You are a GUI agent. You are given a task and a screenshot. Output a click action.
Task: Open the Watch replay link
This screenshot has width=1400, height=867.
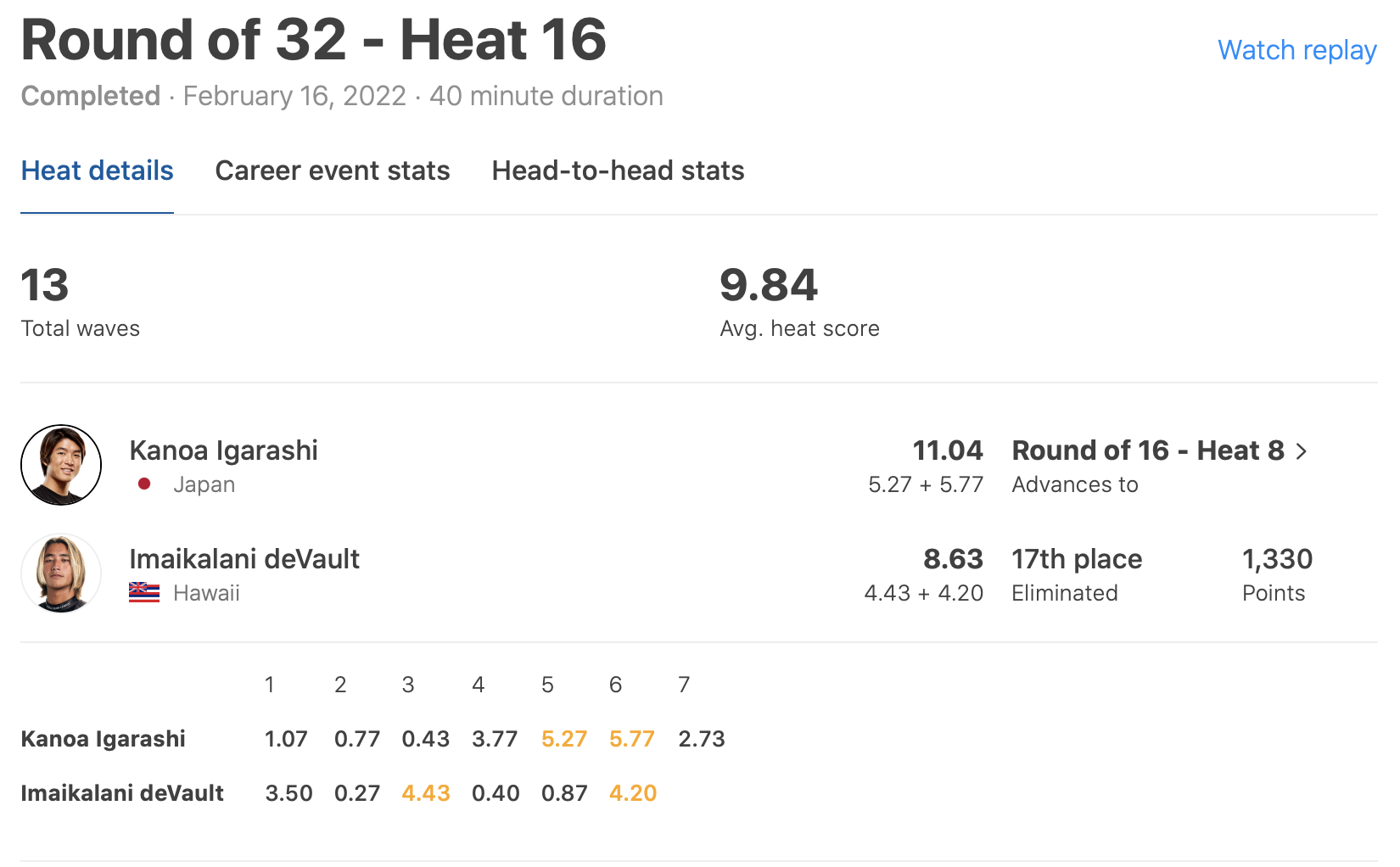pyautogui.click(x=1296, y=50)
